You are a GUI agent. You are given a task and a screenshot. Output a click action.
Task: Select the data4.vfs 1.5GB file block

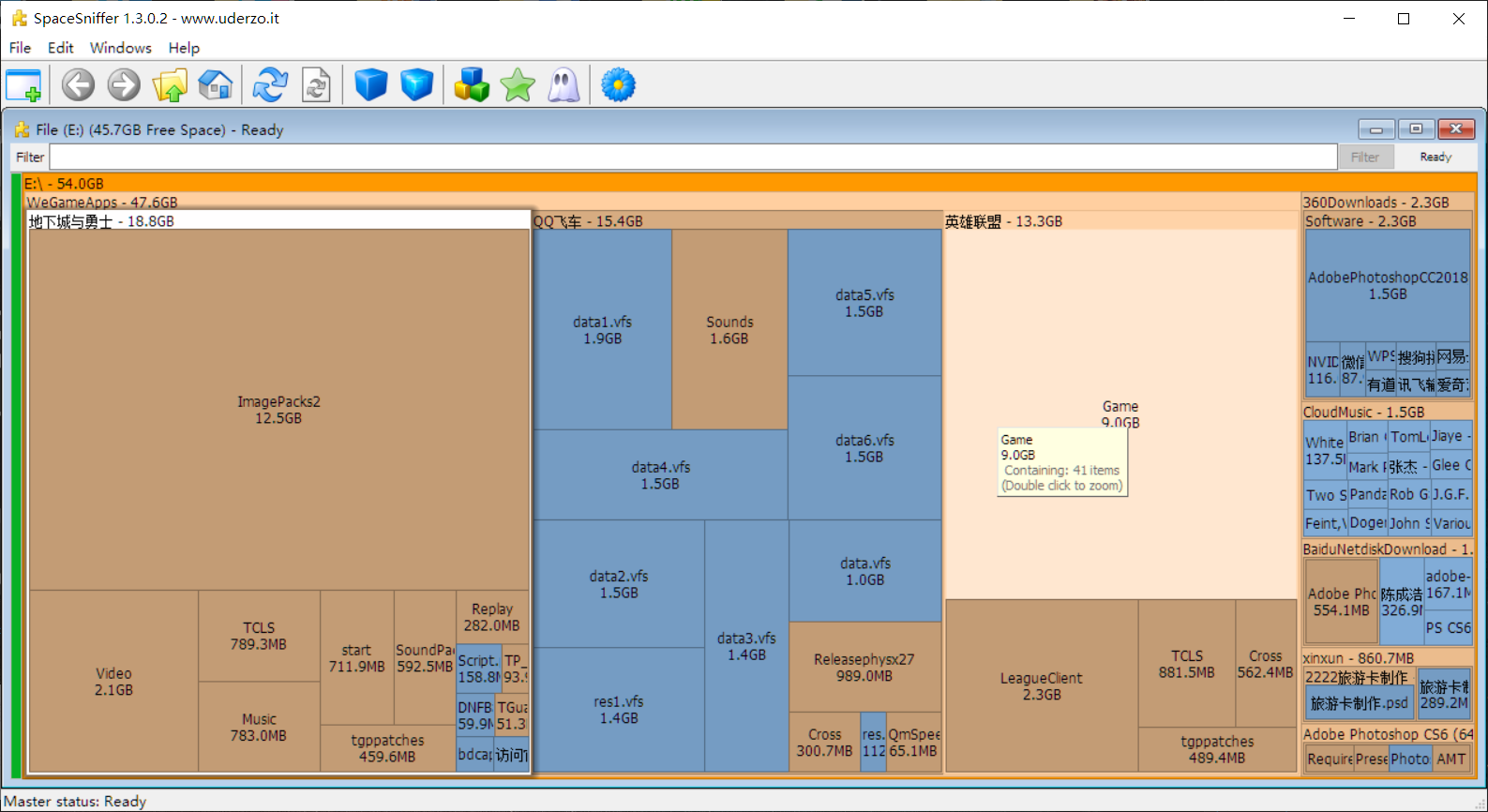point(660,475)
